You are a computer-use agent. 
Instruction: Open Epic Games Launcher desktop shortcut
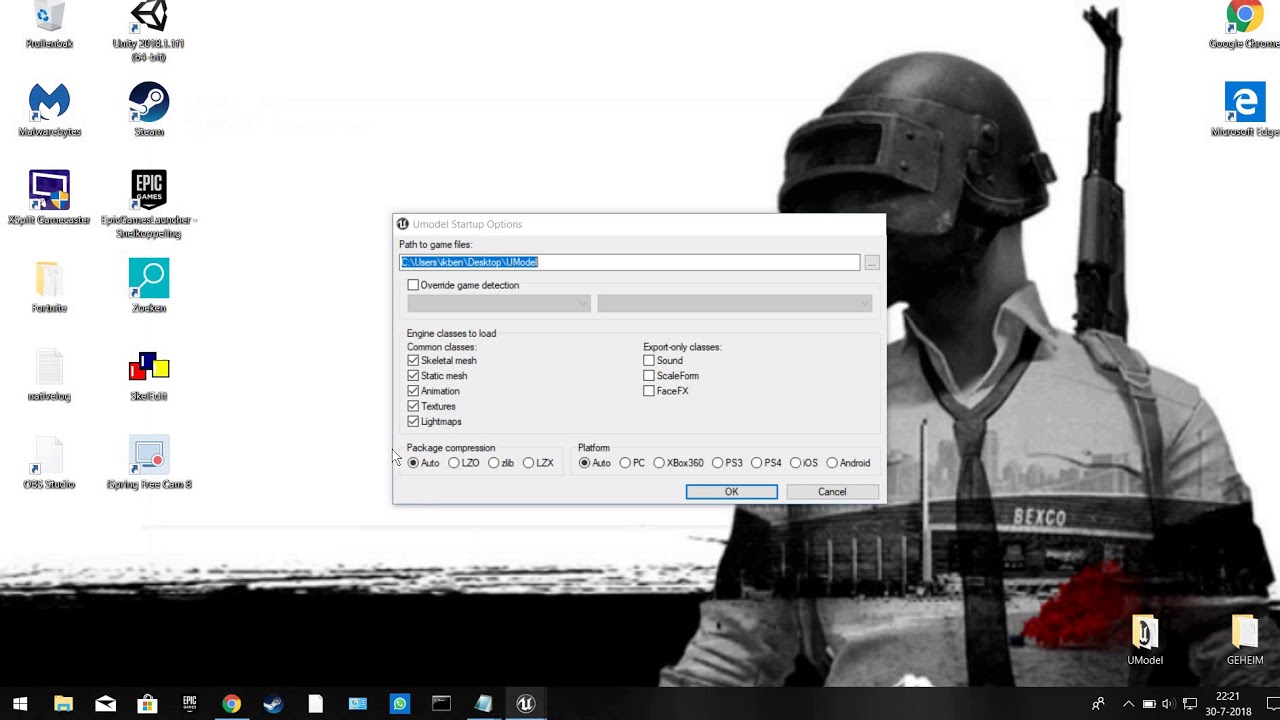149,204
